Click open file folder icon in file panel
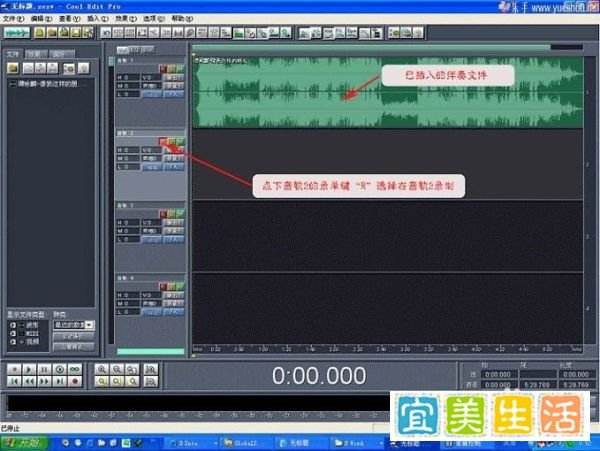 13,68
